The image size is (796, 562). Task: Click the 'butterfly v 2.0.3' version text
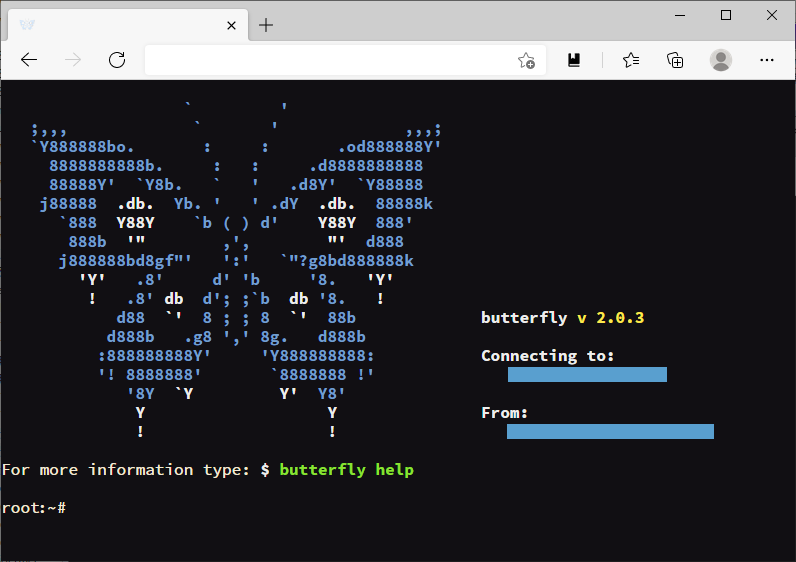(x=562, y=318)
